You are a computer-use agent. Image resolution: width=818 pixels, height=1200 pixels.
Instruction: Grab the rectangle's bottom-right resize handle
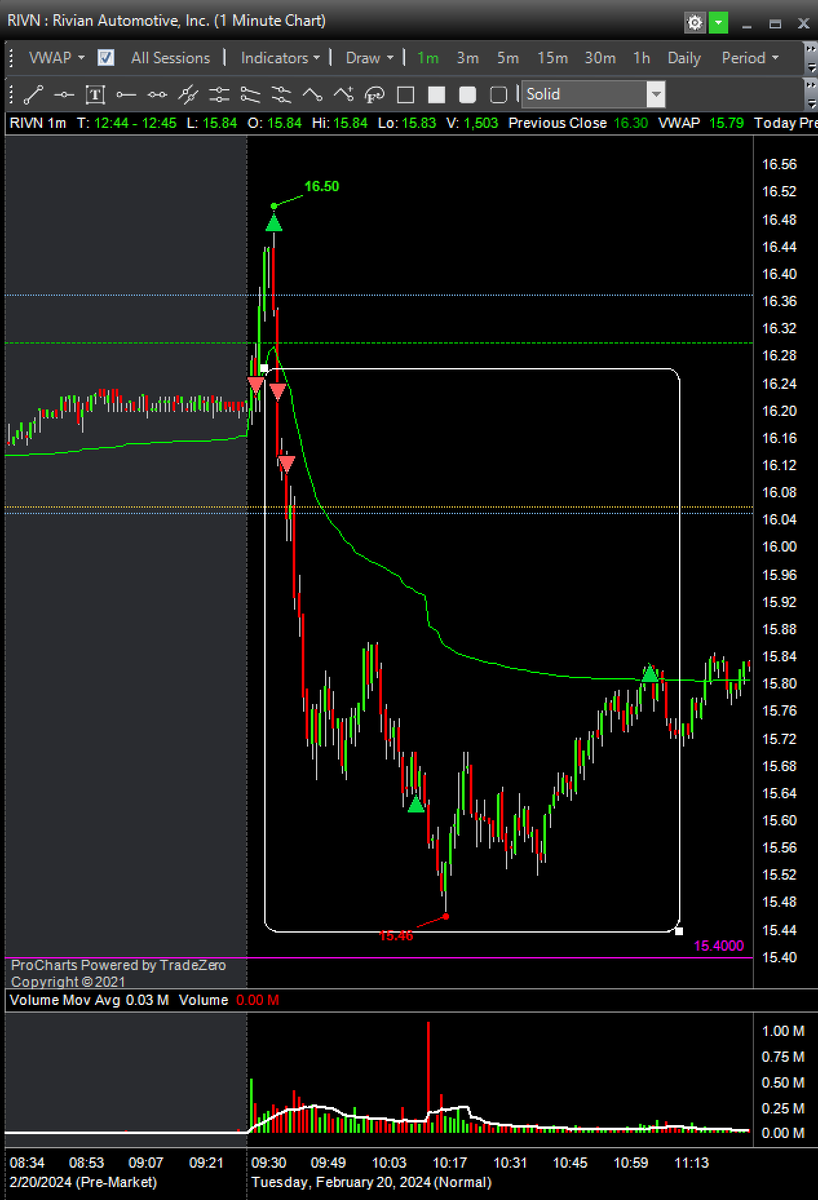[x=679, y=931]
